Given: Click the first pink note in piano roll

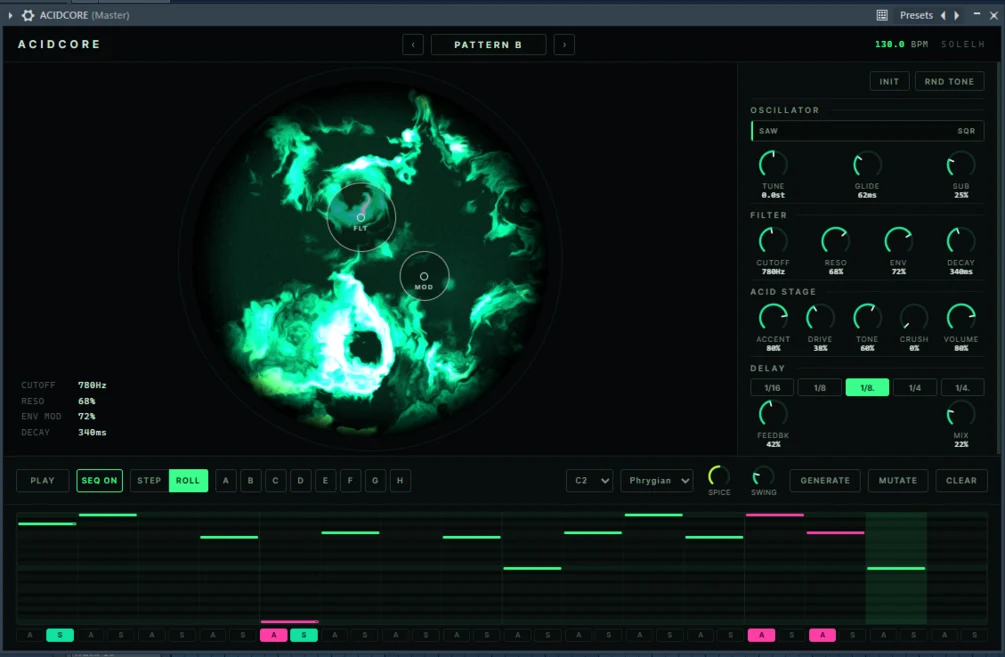Looking at the screenshot, I should coord(289,621).
